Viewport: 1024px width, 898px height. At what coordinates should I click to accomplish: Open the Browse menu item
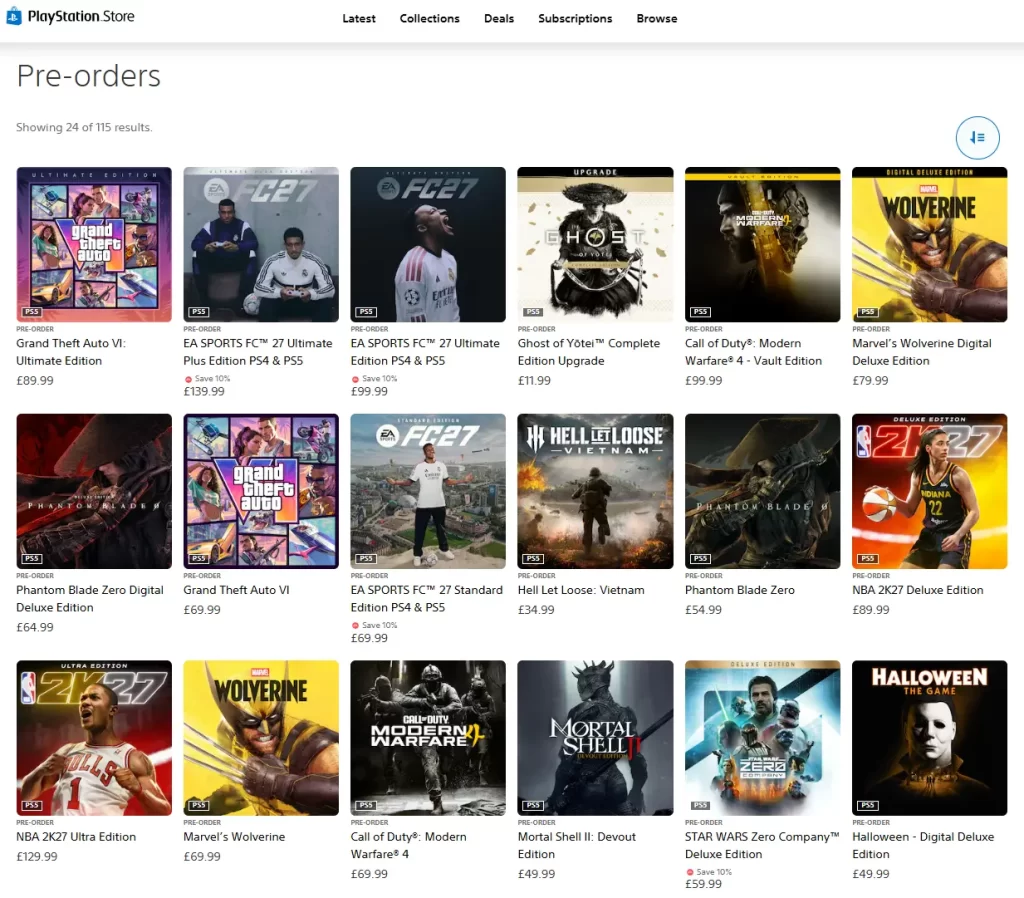click(656, 18)
